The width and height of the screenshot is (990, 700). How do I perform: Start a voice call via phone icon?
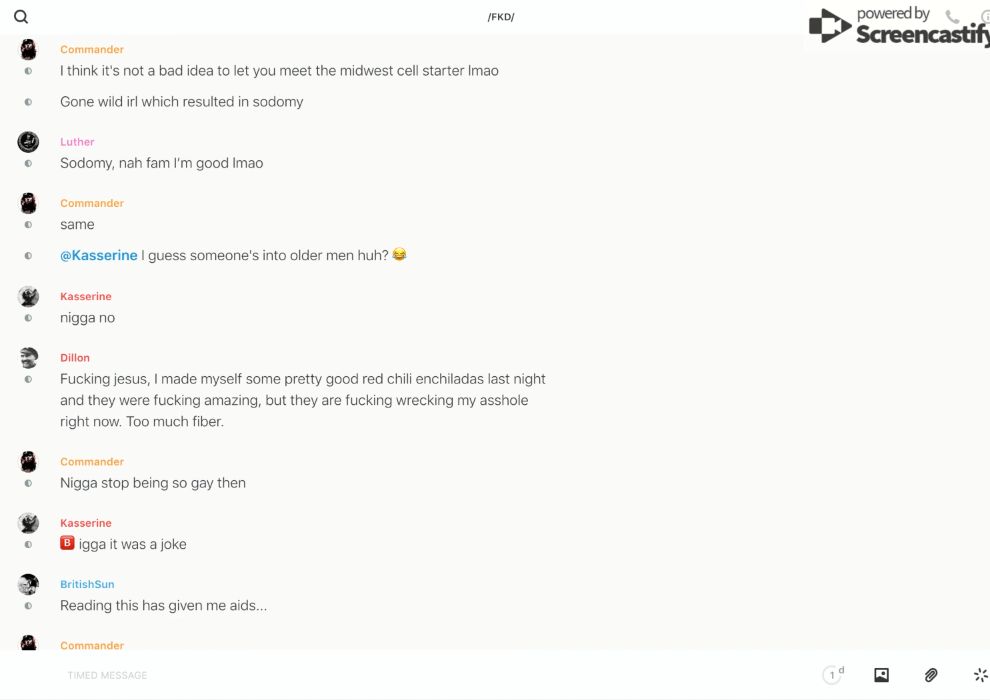pyautogui.click(x=952, y=17)
